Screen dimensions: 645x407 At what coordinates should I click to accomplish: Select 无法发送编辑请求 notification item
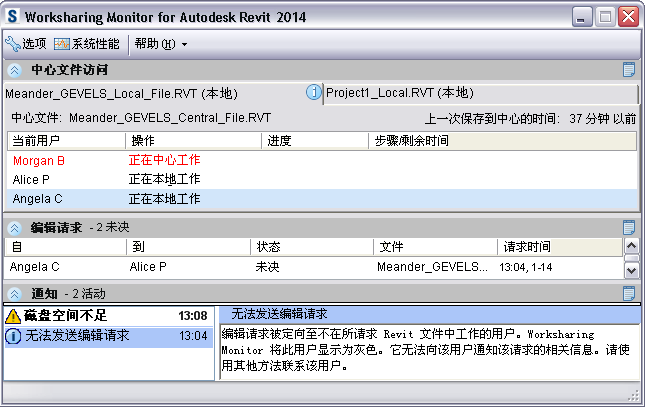coord(109,336)
